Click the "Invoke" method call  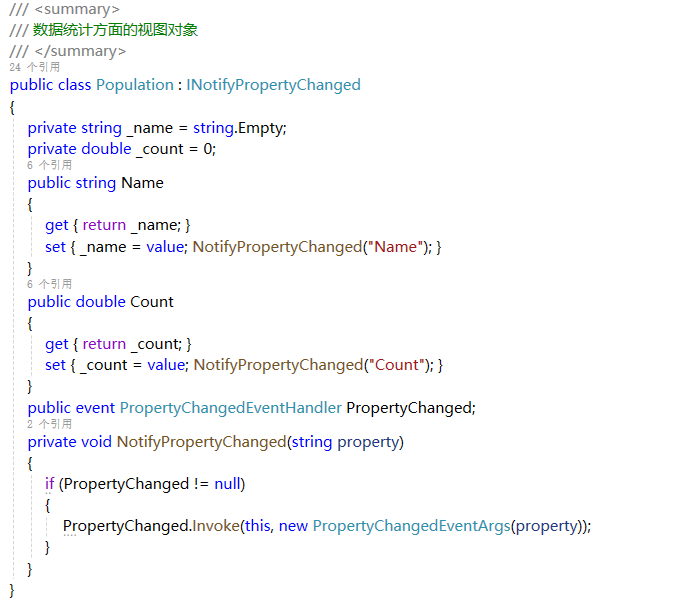[216, 526]
